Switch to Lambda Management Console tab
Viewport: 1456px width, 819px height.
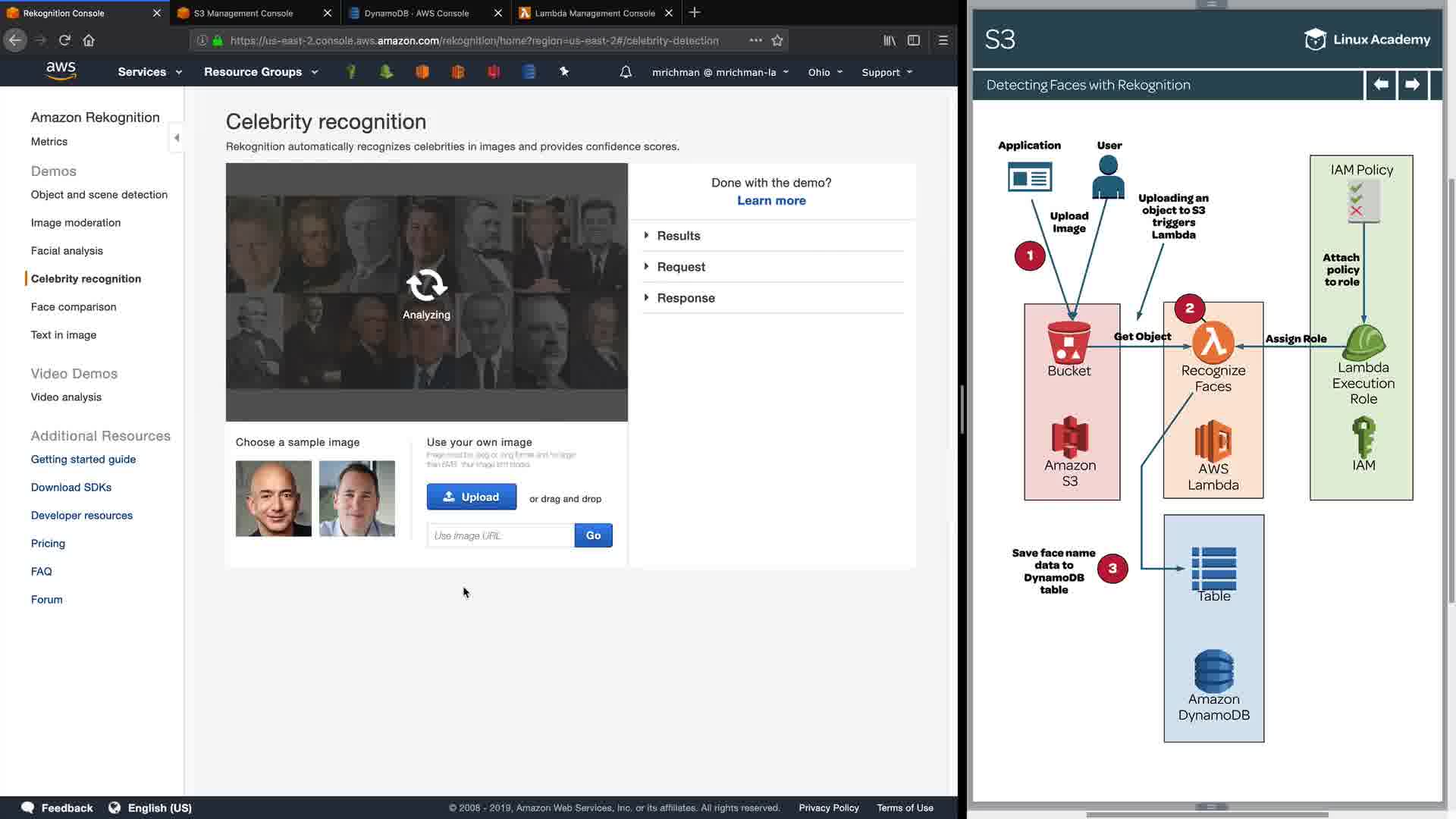click(x=595, y=13)
